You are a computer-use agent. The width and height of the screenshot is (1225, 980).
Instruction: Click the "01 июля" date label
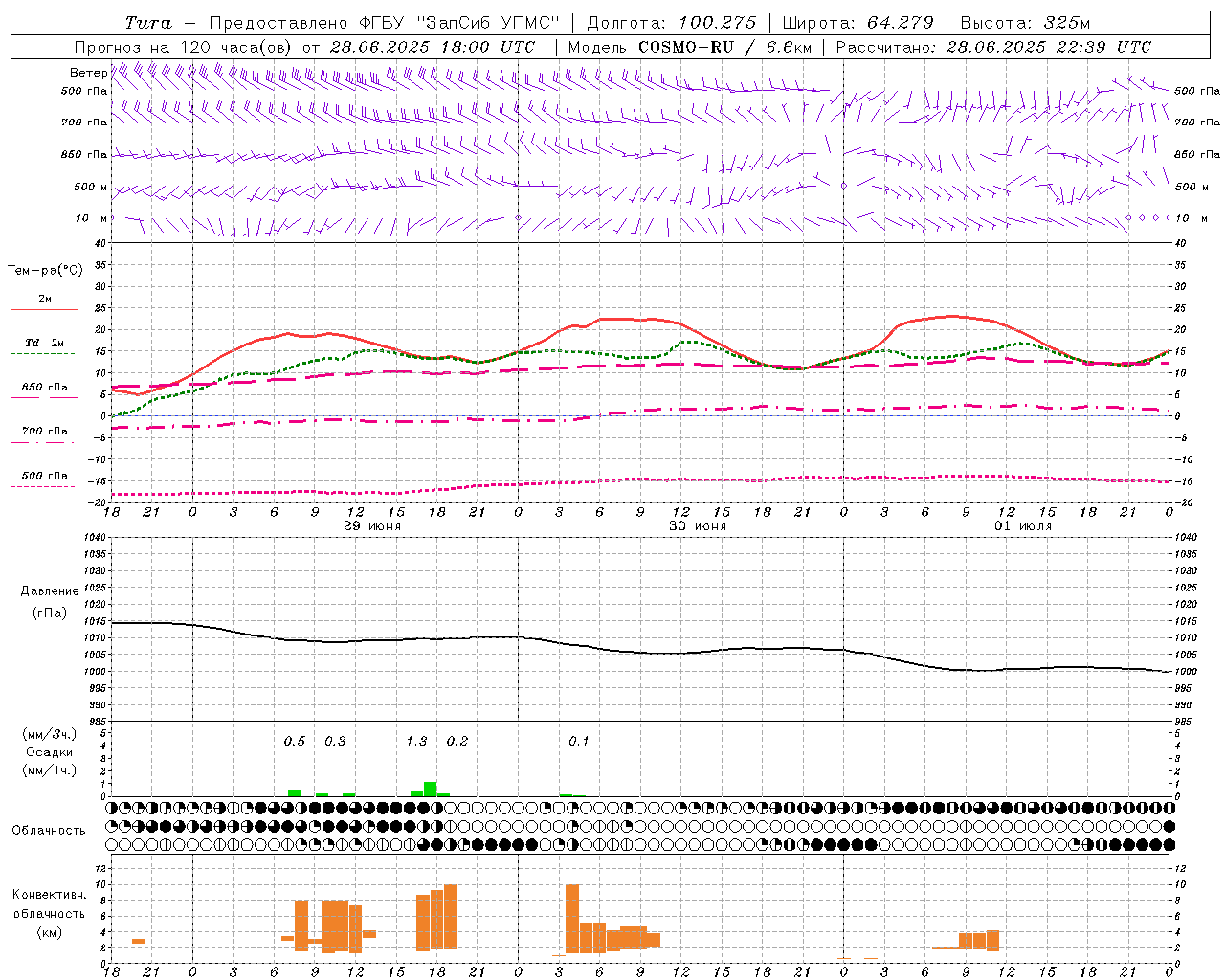pyautogui.click(x=1023, y=526)
